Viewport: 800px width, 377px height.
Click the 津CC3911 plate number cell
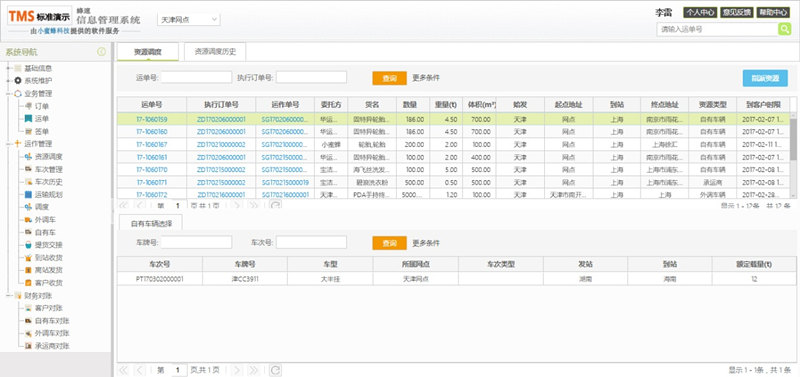pyautogui.click(x=244, y=279)
